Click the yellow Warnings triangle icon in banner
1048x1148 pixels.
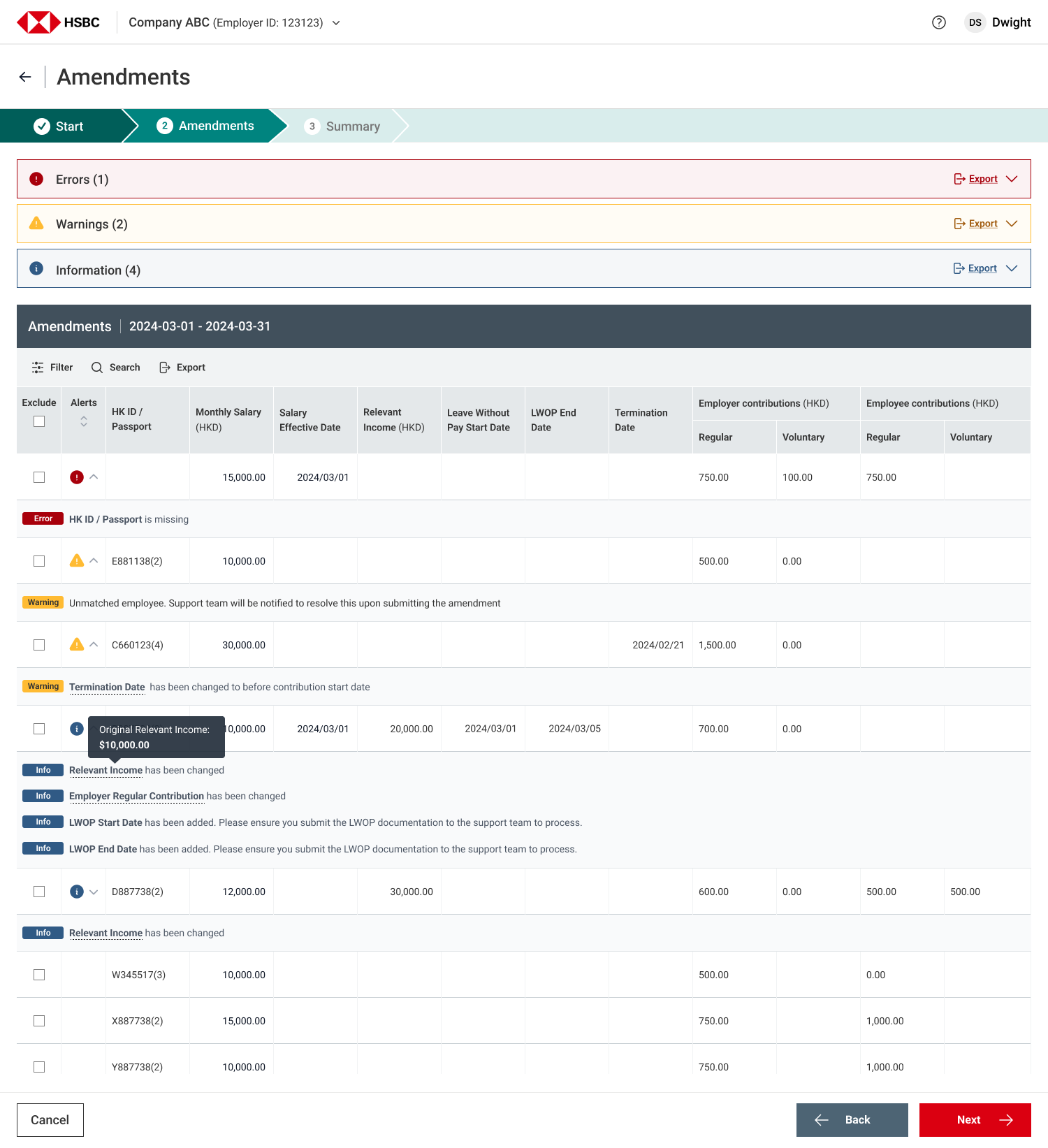[36, 224]
